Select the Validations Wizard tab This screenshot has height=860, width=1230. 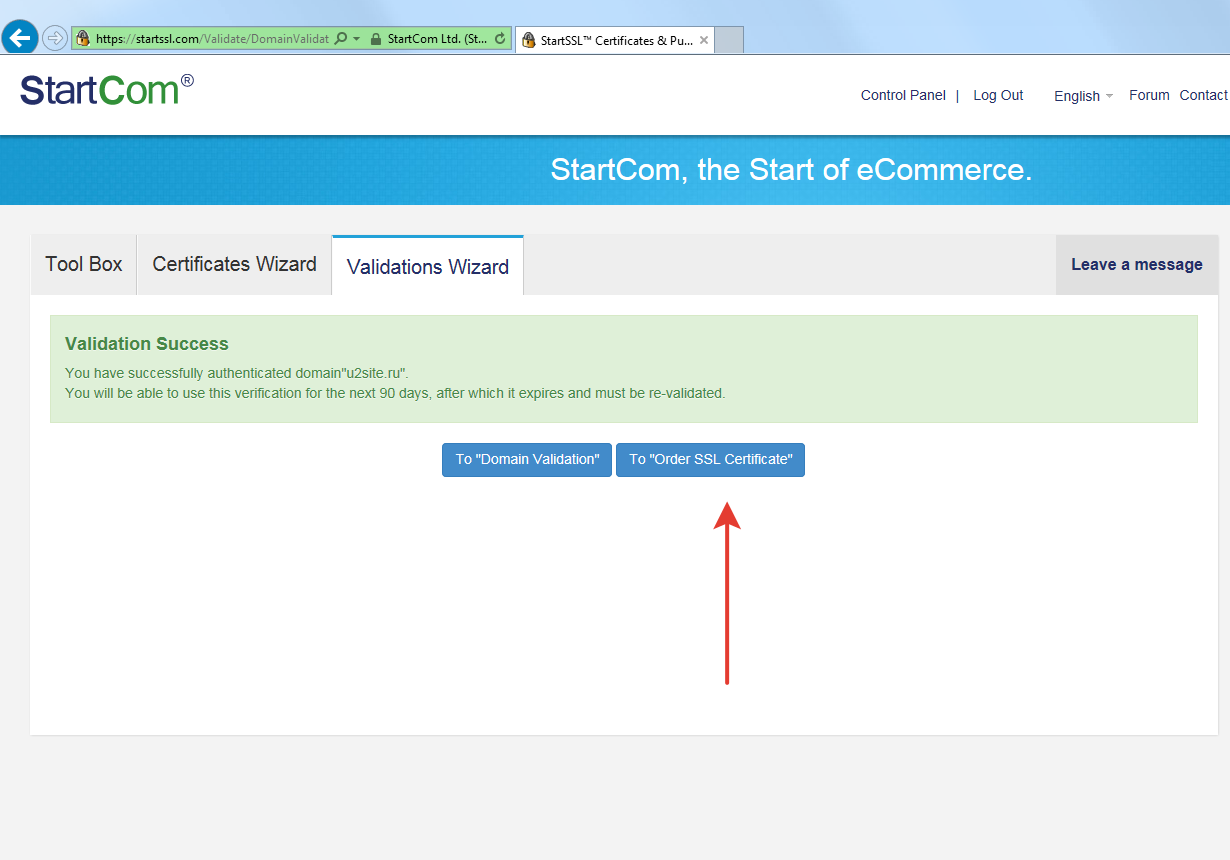click(x=428, y=266)
